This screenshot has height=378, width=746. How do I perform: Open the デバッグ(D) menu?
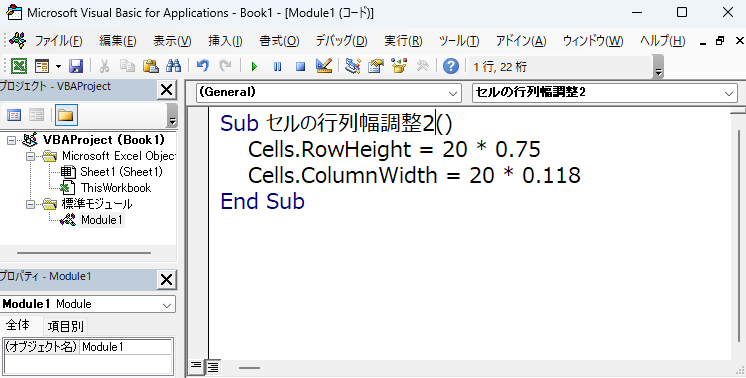coord(342,41)
